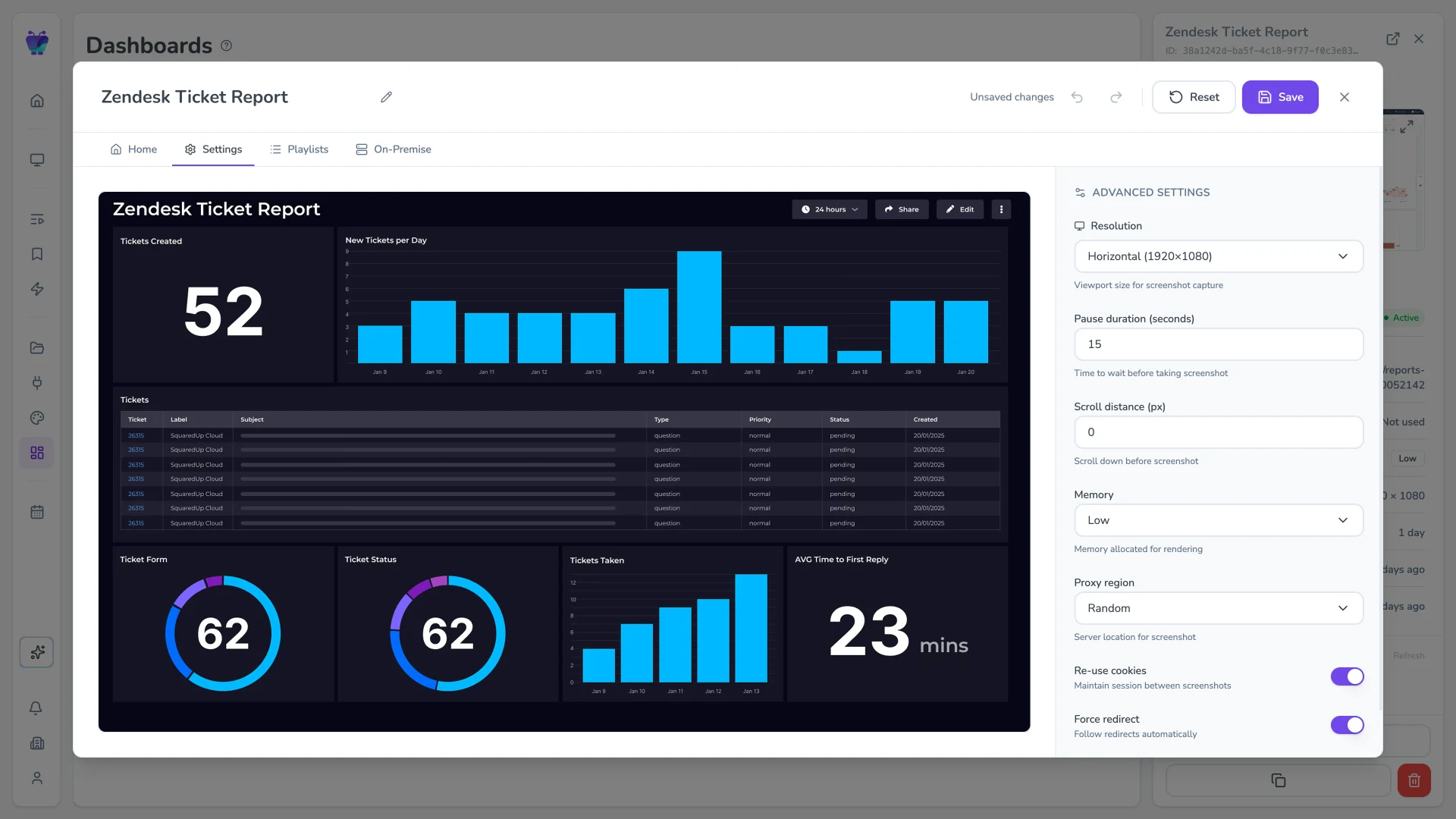Undo the last unsaved change
This screenshot has height=819, width=1456.
[x=1077, y=97]
